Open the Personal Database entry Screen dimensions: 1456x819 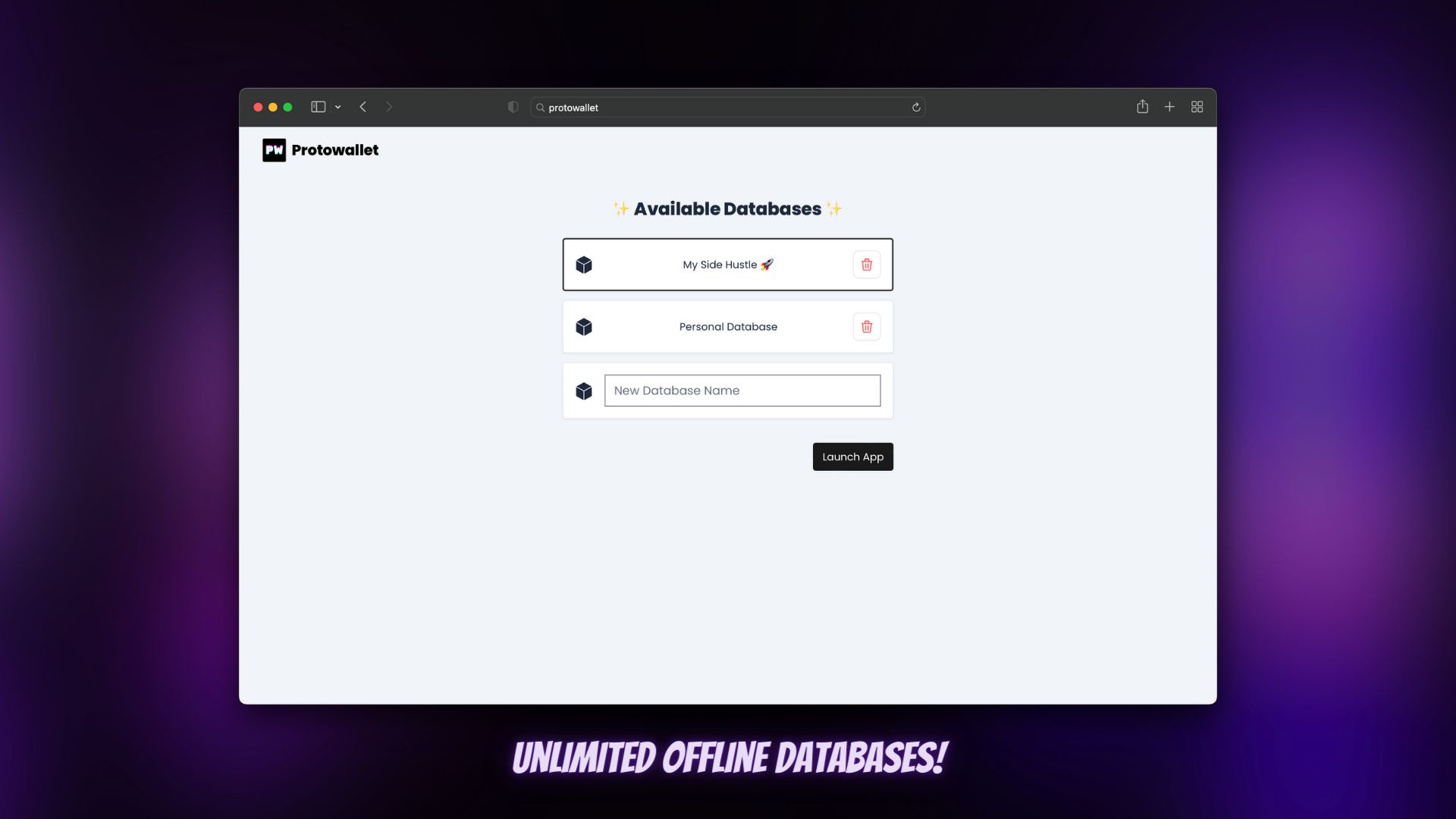[728, 326]
